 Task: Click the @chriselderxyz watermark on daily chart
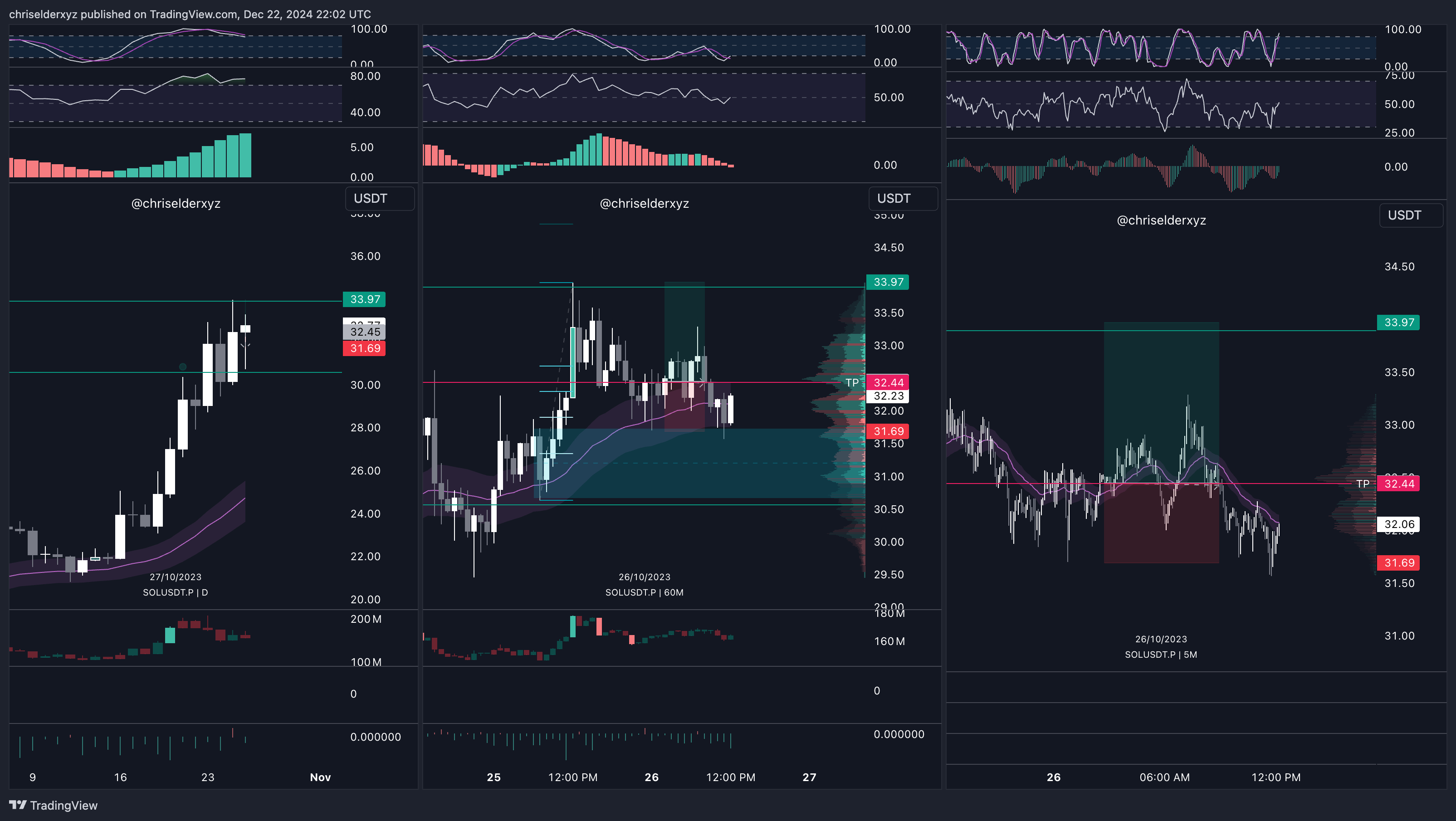[176, 203]
